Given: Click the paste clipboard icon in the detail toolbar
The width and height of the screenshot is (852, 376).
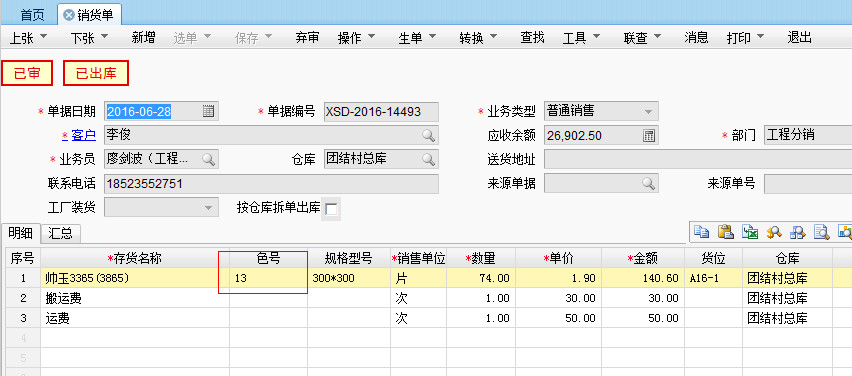Looking at the screenshot, I should tap(726, 232).
